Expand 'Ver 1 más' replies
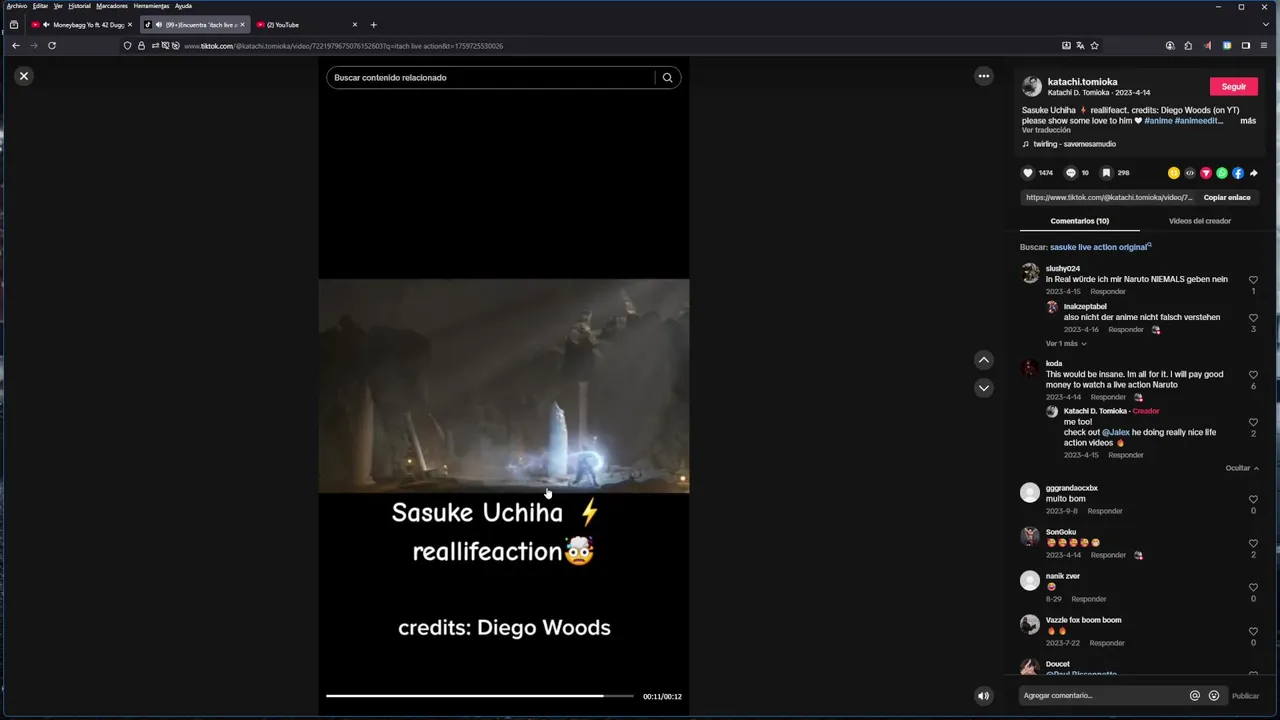The image size is (1280, 720). pos(1066,343)
